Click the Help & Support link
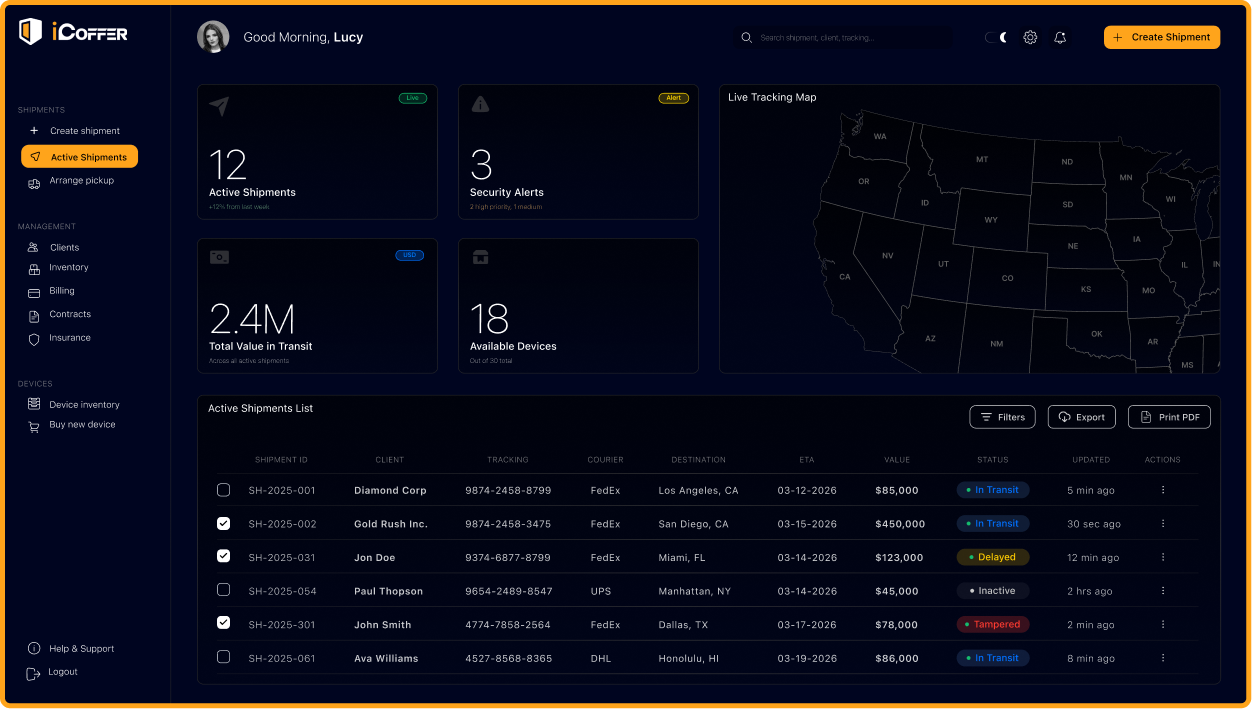 pyautogui.click(x=82, y=649)
